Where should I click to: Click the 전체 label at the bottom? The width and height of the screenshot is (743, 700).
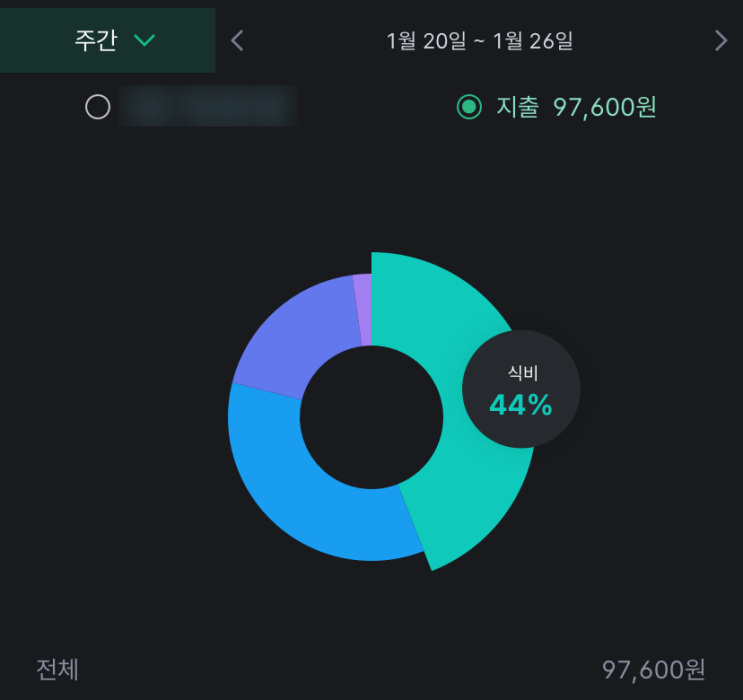57,669
